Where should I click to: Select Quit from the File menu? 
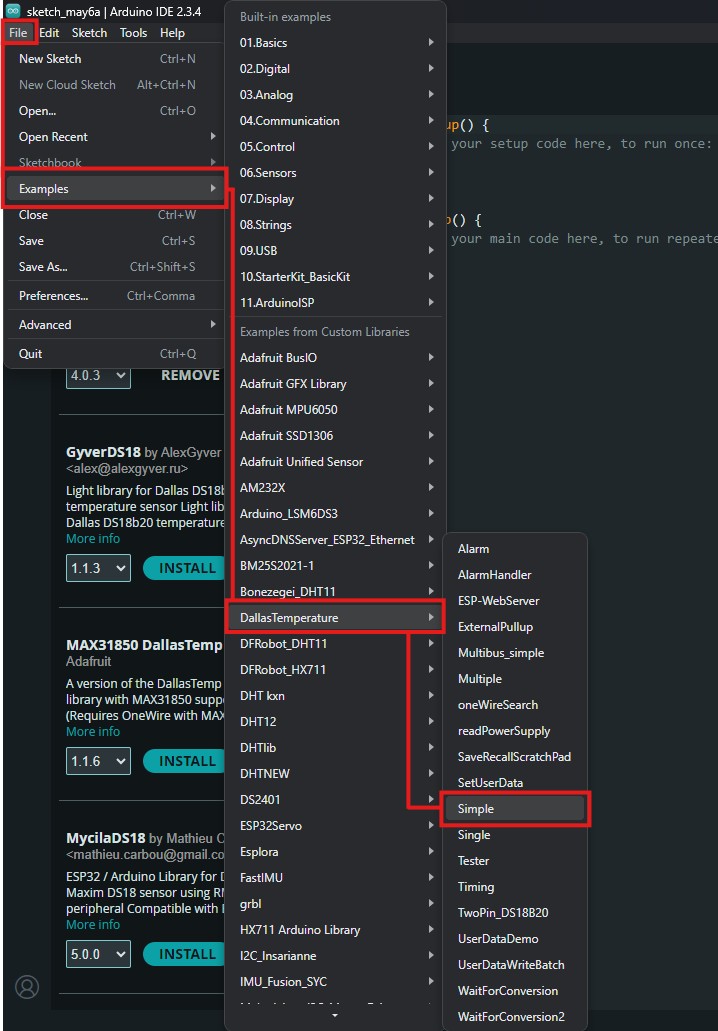(x=115, y=354)
